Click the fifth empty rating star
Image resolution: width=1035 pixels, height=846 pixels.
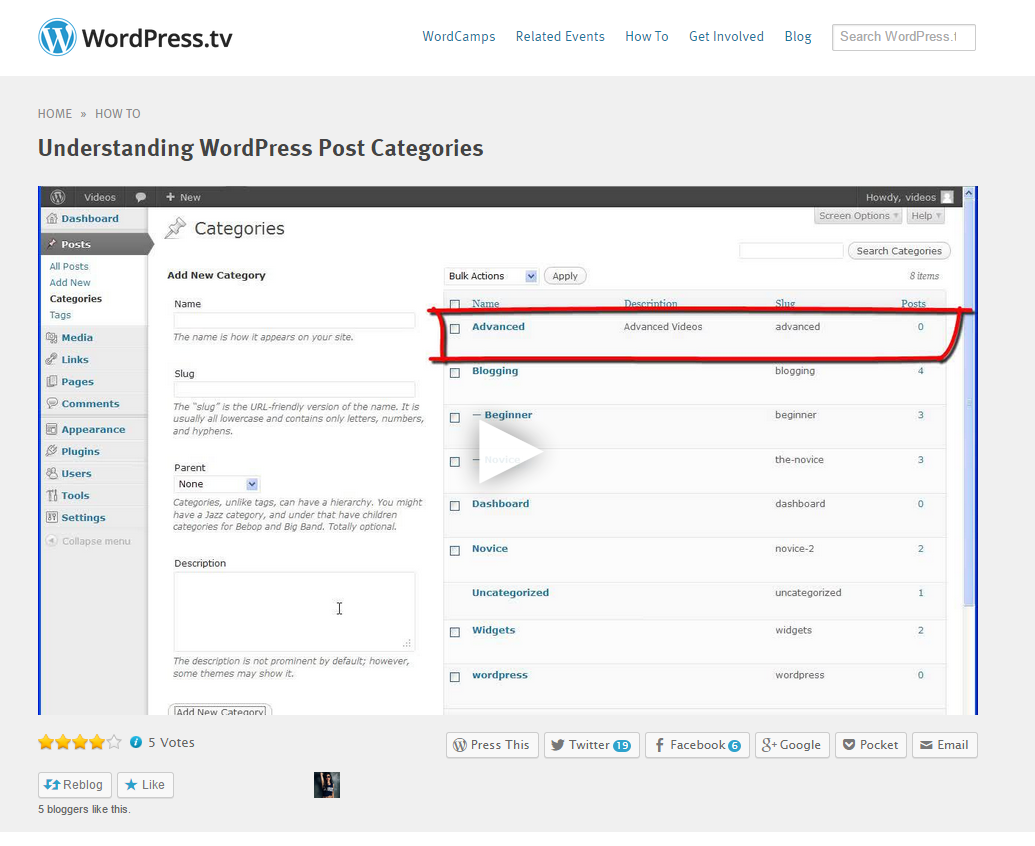pos(114,742)
